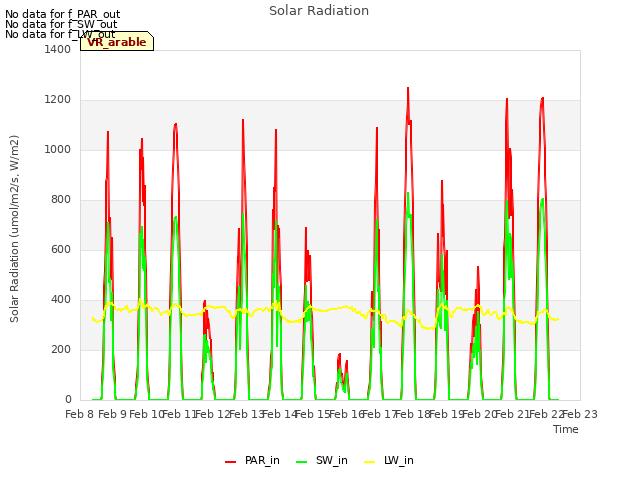
Task: Click the Solar Radiation chart title
Action: pos(319,11)
